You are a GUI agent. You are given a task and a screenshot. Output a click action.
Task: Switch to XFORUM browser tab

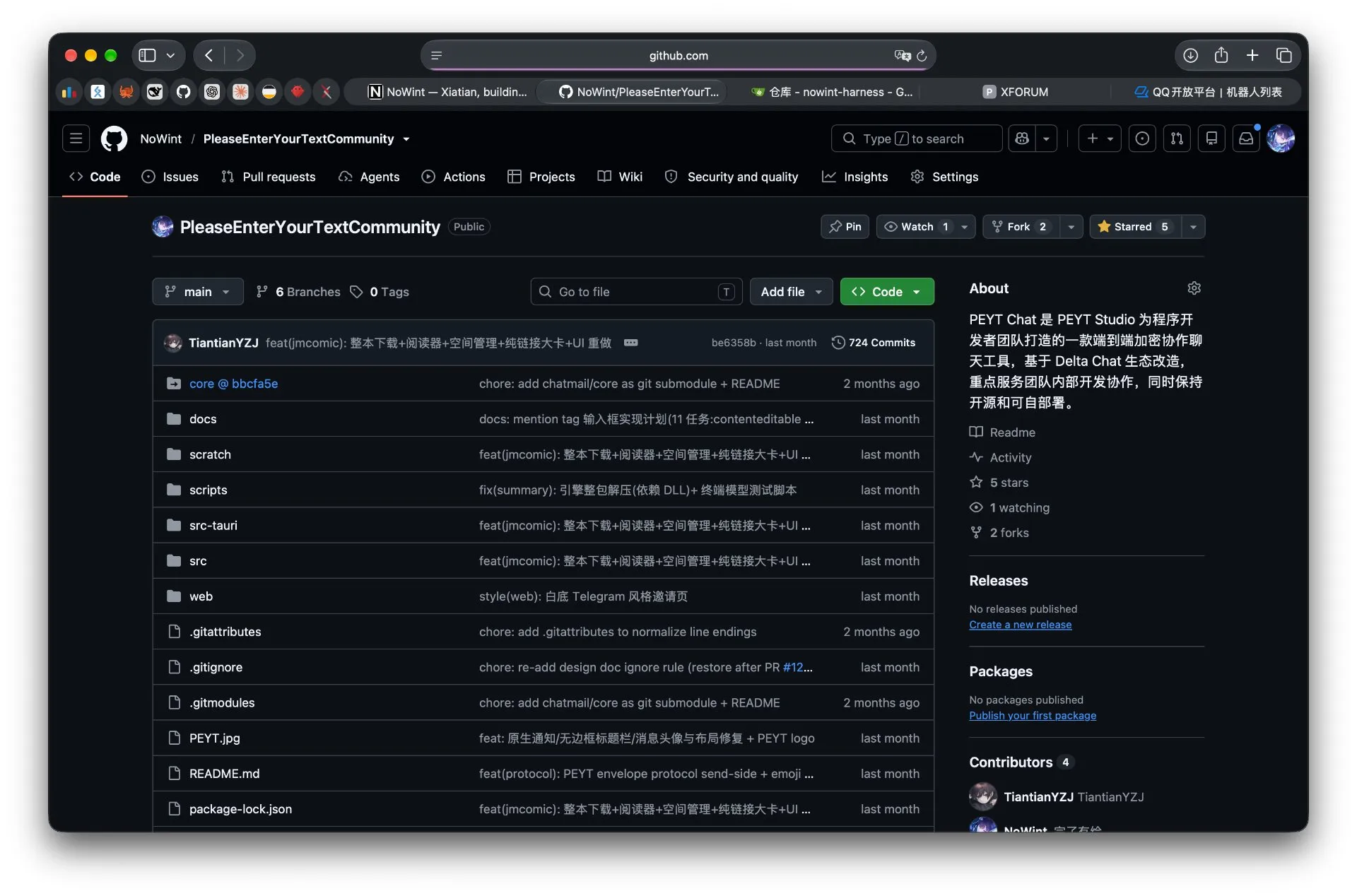[1016, 92]
